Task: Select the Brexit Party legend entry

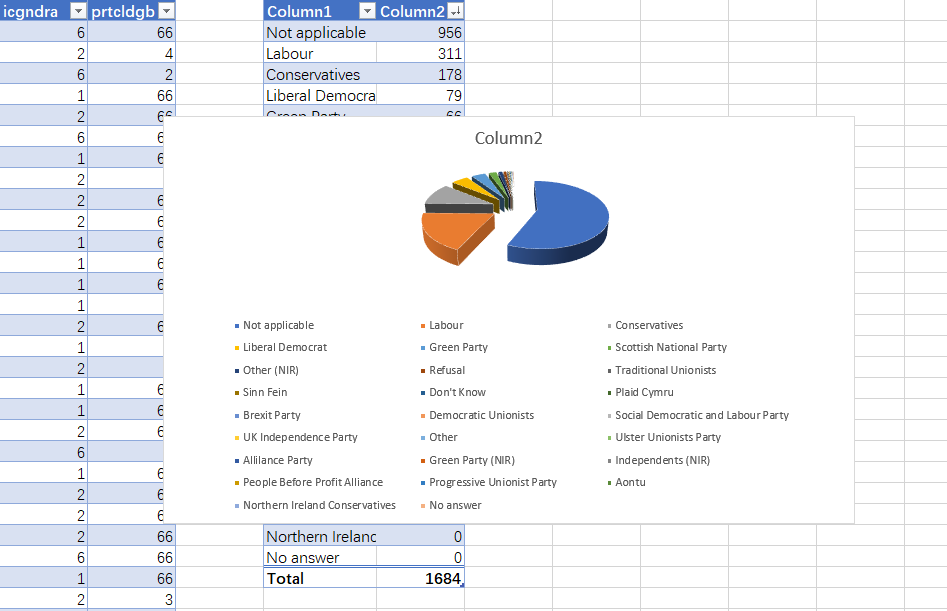Action: point(271,415)
